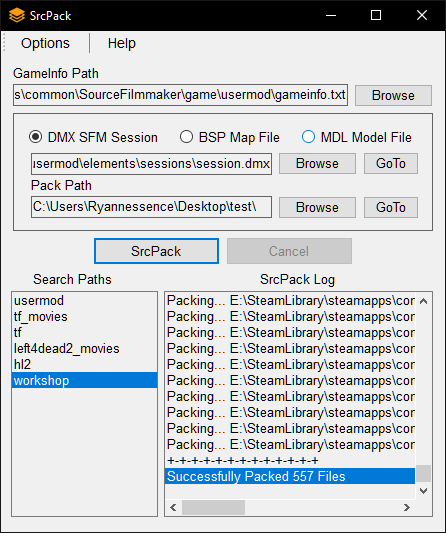Screen dimensions: 446x533
Task: Click the log's scroll right arrow
Action: tap(407, 508)
